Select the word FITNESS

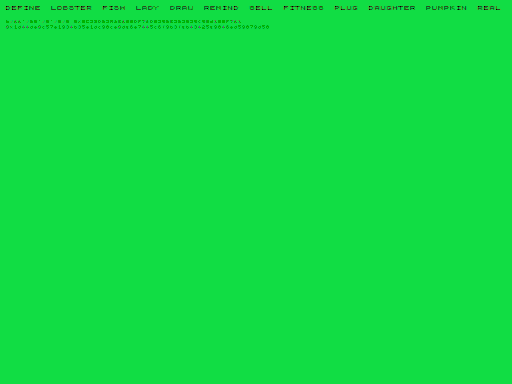point(304,8)
